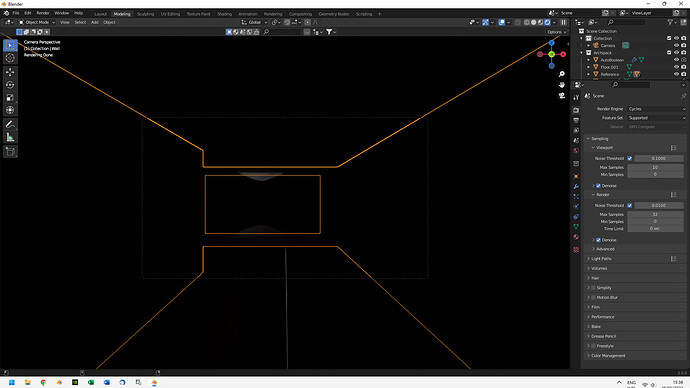This screenshot has height=388, width=690.
Task: Open the viewport View menu
Action: pyautogui.click(x=65, y=22)
